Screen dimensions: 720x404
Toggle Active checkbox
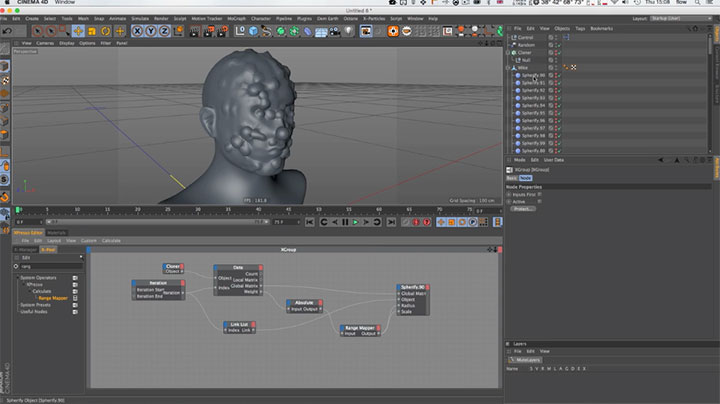coord(540,202)
